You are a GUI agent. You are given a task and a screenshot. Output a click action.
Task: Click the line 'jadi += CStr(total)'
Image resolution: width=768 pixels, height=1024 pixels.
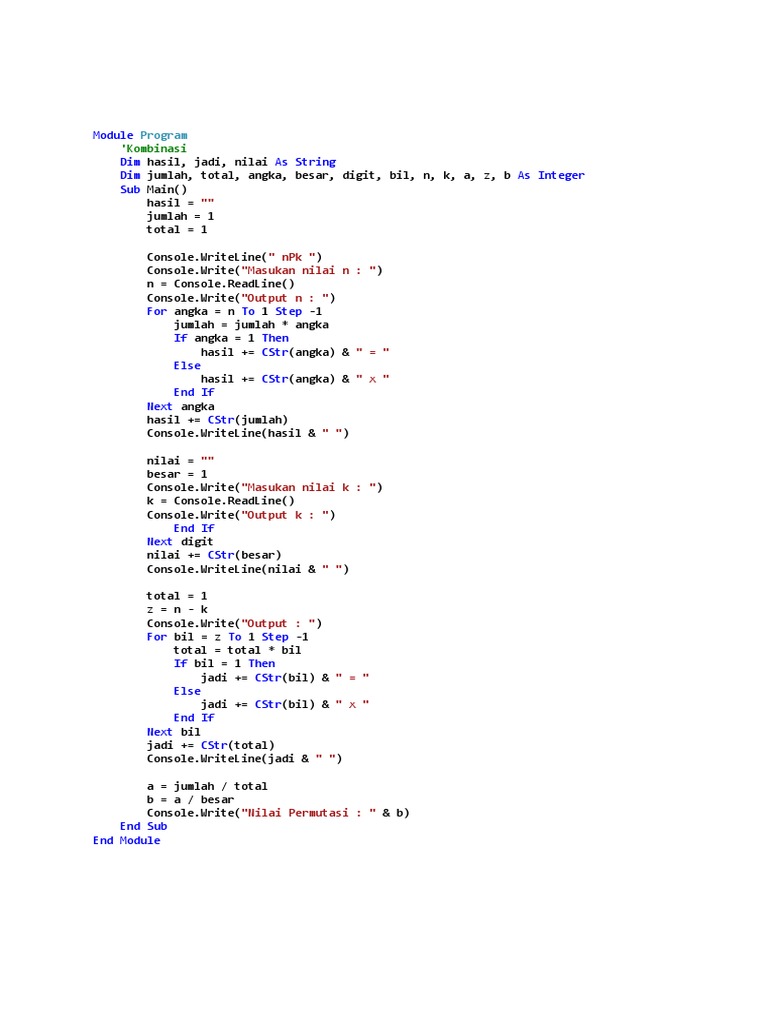coord(210,745)
